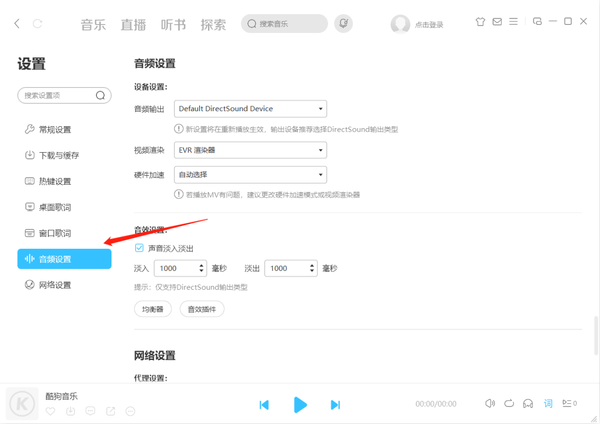Toggle the lyrics 词 icon
This screenshot has width=600, height=424.
click(x=548, y=404)
